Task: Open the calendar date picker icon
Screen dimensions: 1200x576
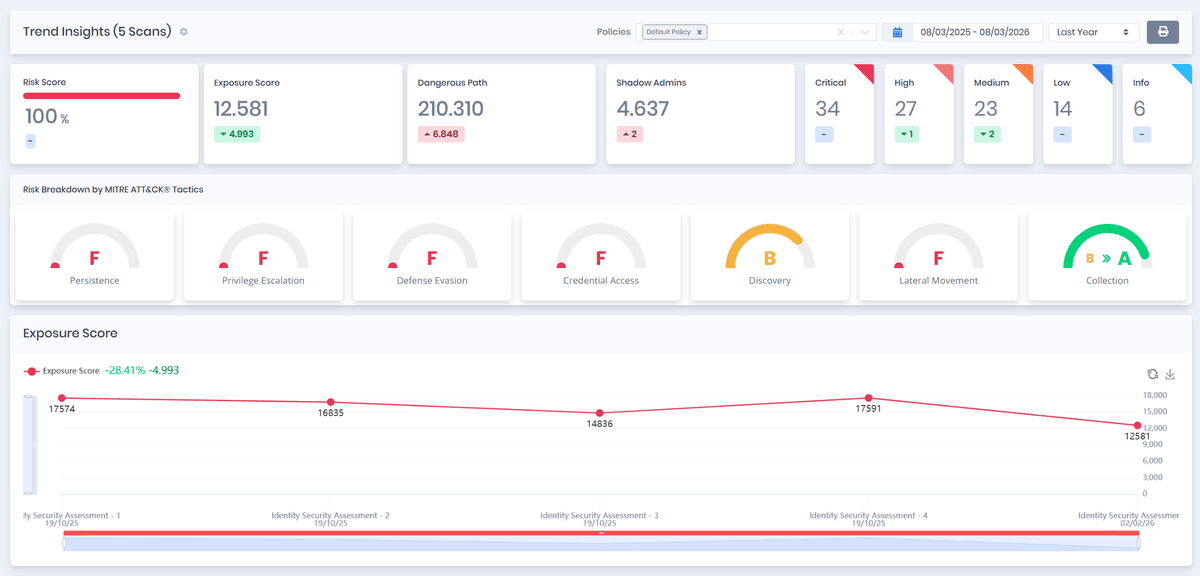Action: tap(897, 32)
